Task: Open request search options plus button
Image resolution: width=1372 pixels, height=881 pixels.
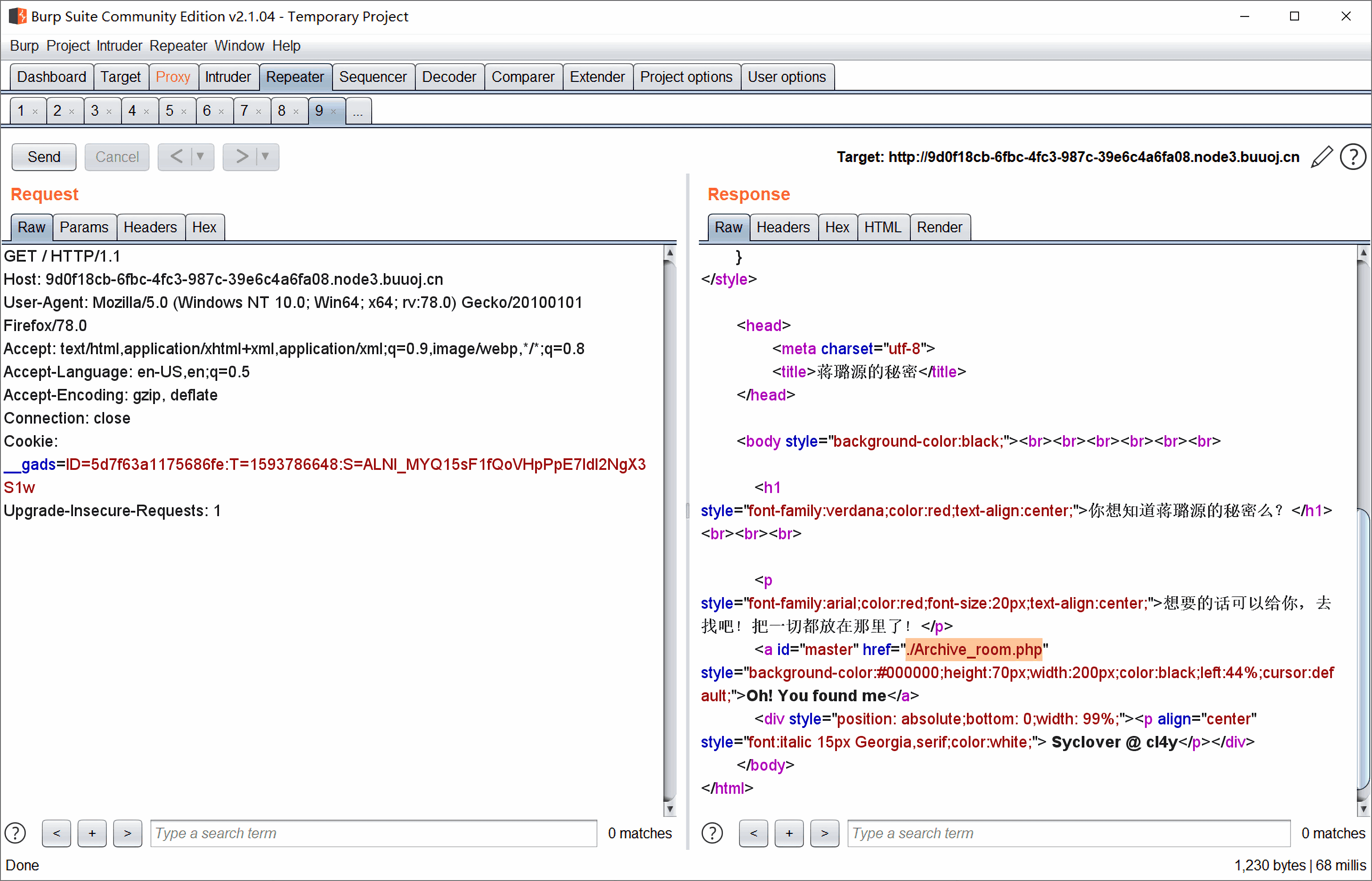Action: pyautogui.click(x=92, y=833)
